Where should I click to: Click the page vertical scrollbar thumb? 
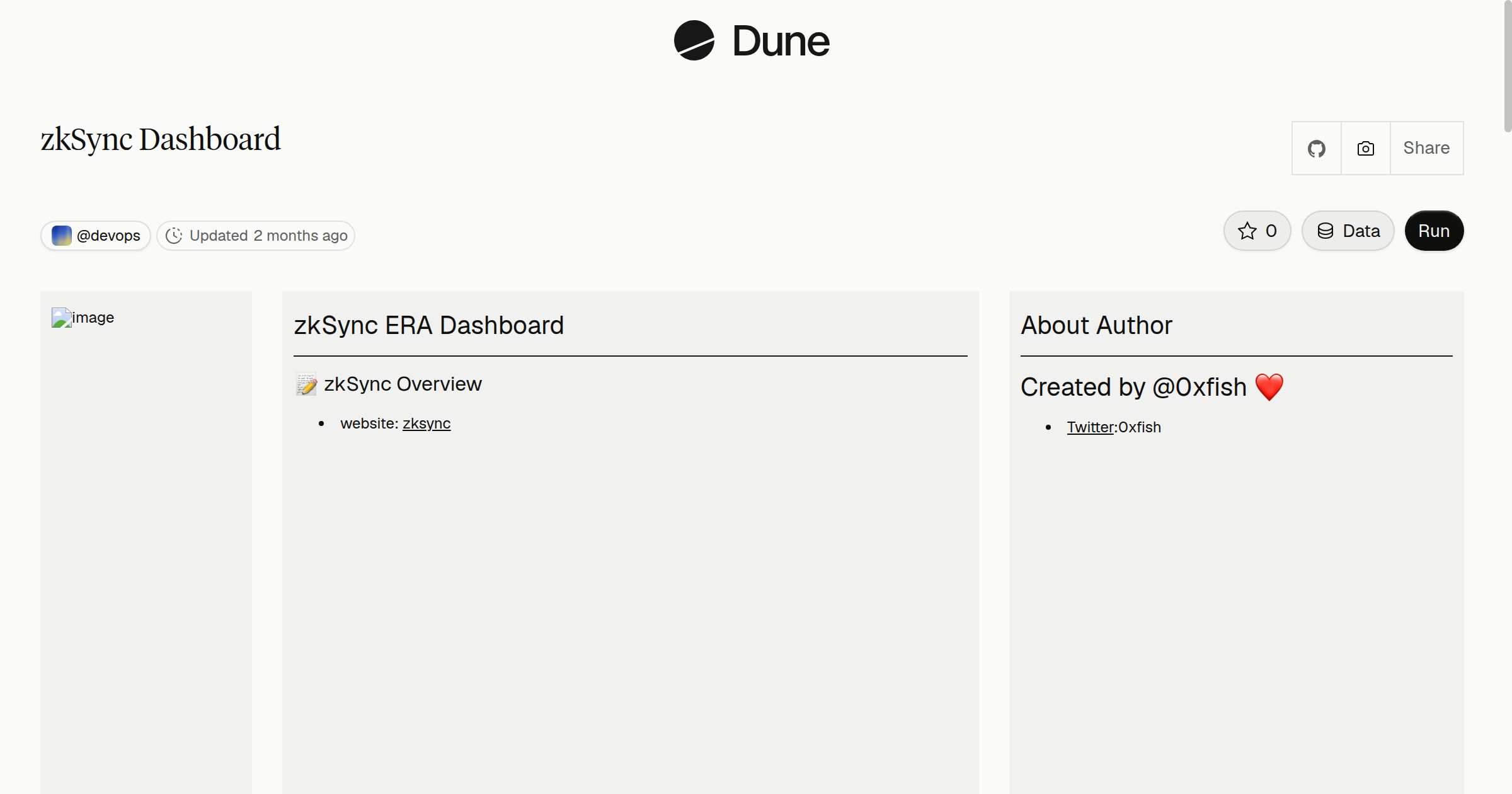click(1507, 66)
